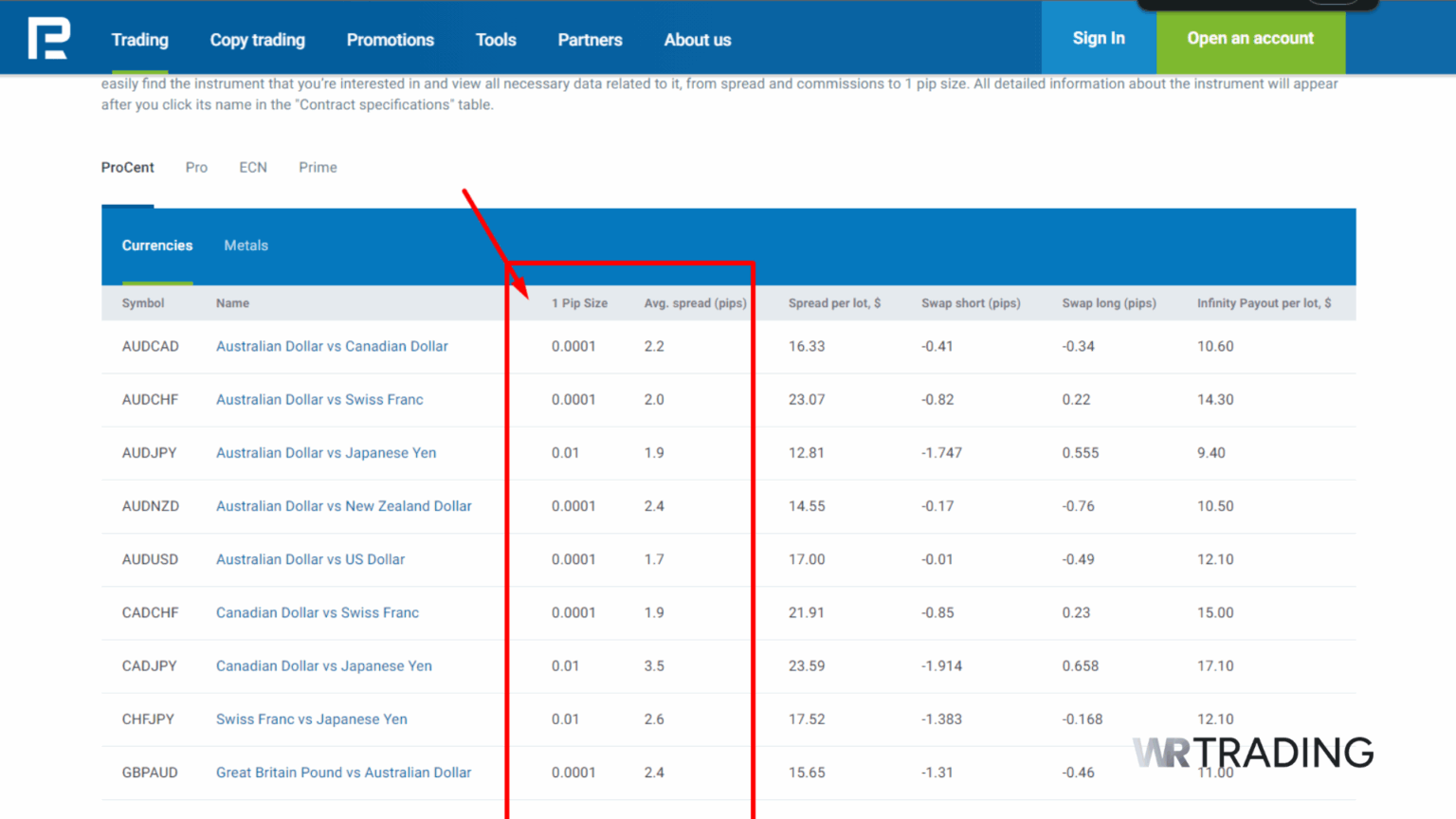Open Australian Dollar vs Canadian Dollar details
Screen dimensions: 1456x819
click(332, 346)
